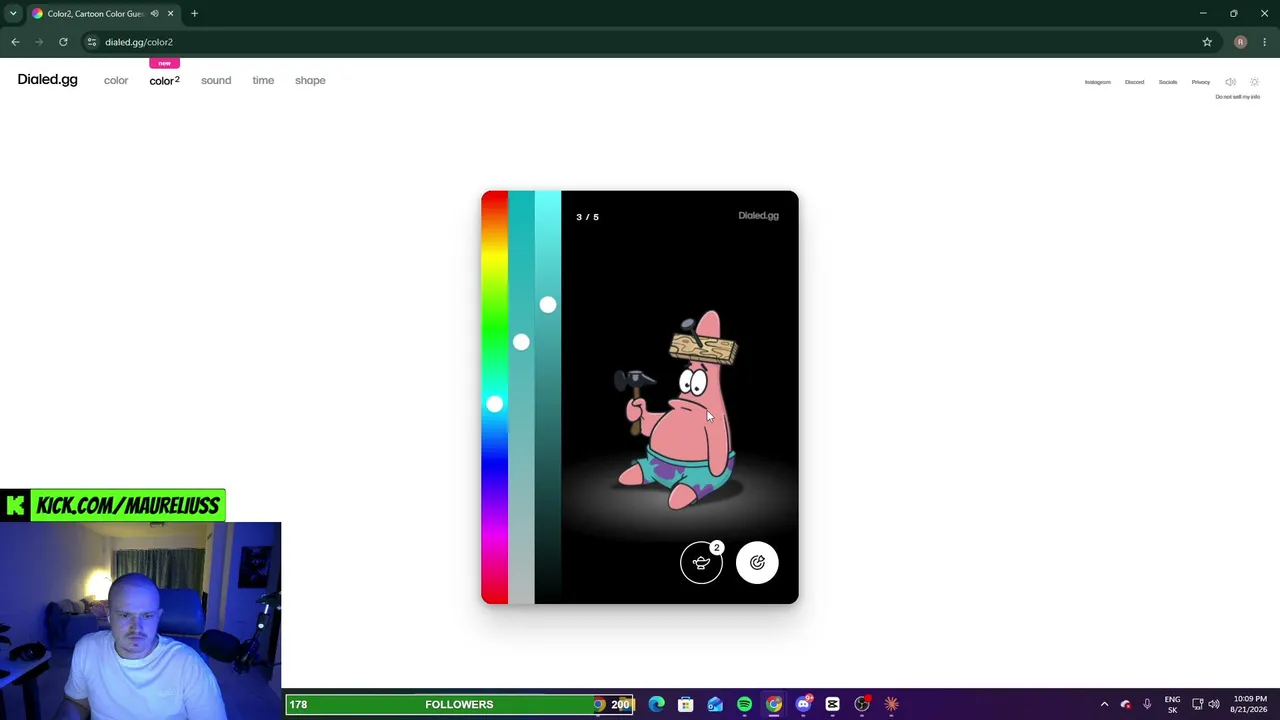Select the color² game tab
This screenshot has width=1280, height=720.
click(x=164, y=80)
